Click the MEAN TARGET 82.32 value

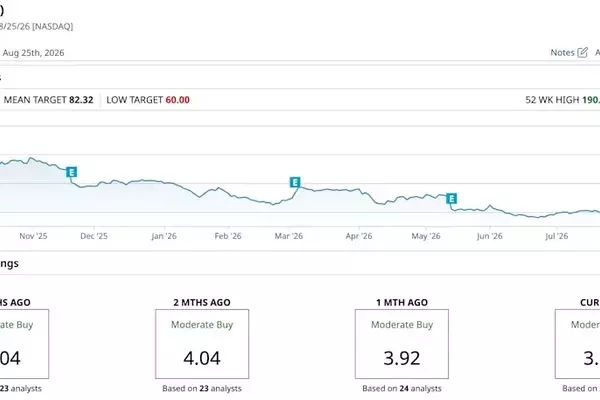81,100
